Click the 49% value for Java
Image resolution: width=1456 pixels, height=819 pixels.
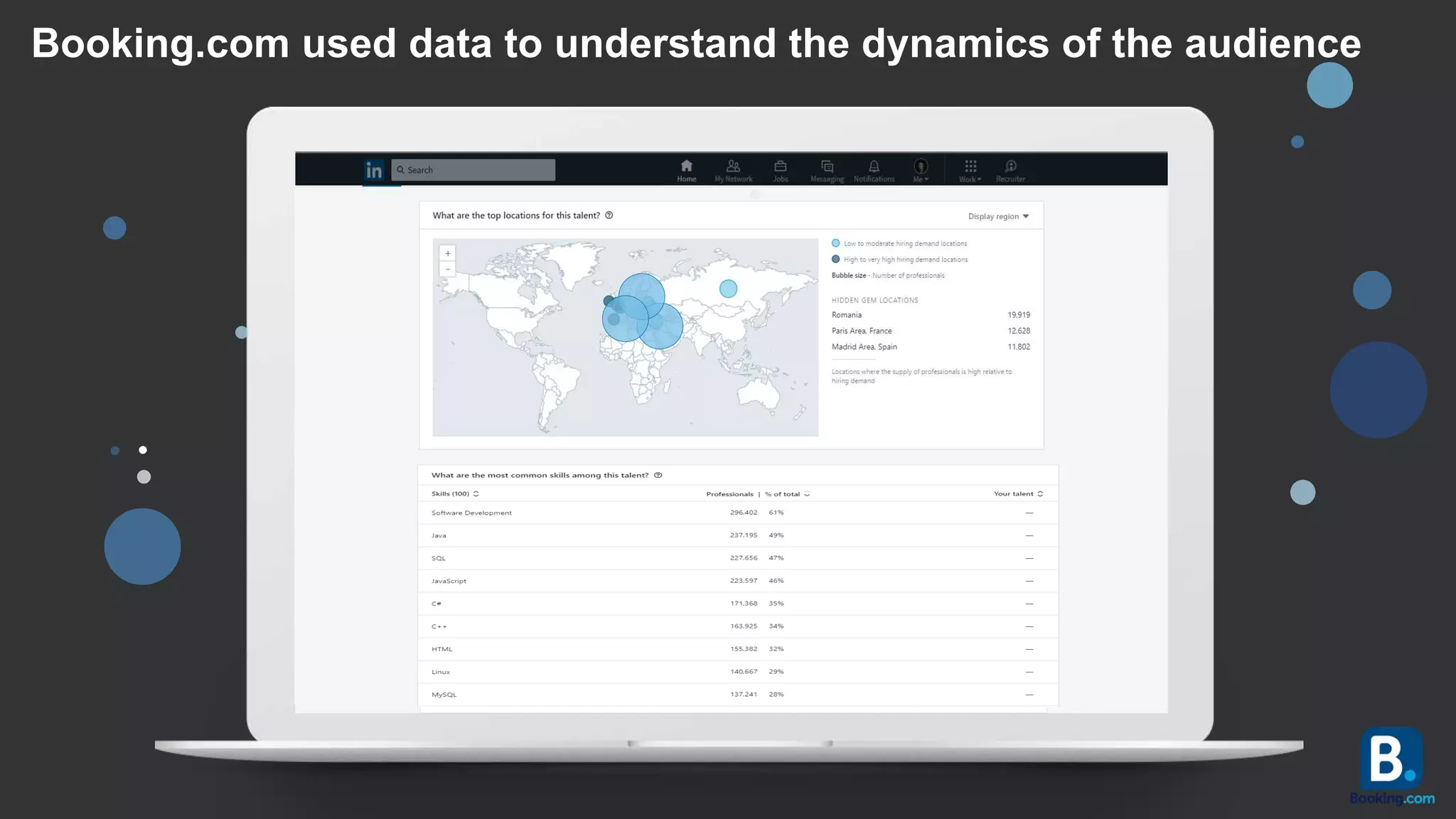pyautogui.click(x=776, y=535)
